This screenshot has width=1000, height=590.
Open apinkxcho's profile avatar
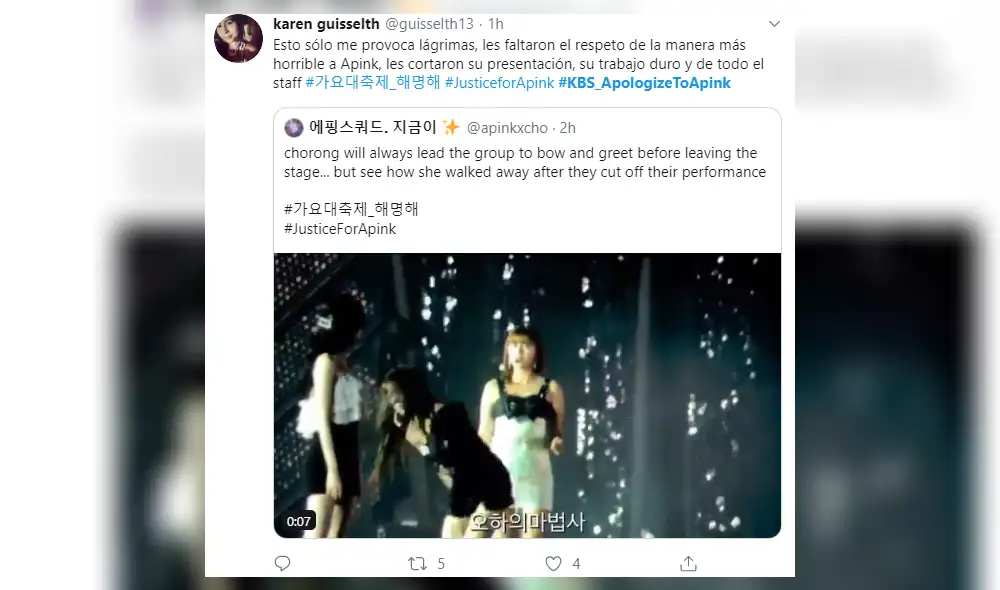(x=292, y=128)
